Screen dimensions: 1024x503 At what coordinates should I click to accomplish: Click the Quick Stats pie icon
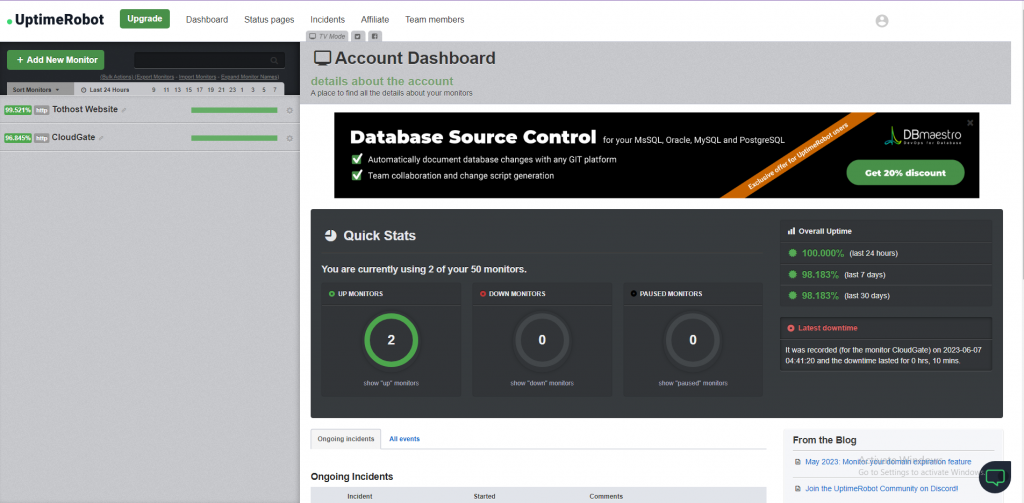[330, 235]
